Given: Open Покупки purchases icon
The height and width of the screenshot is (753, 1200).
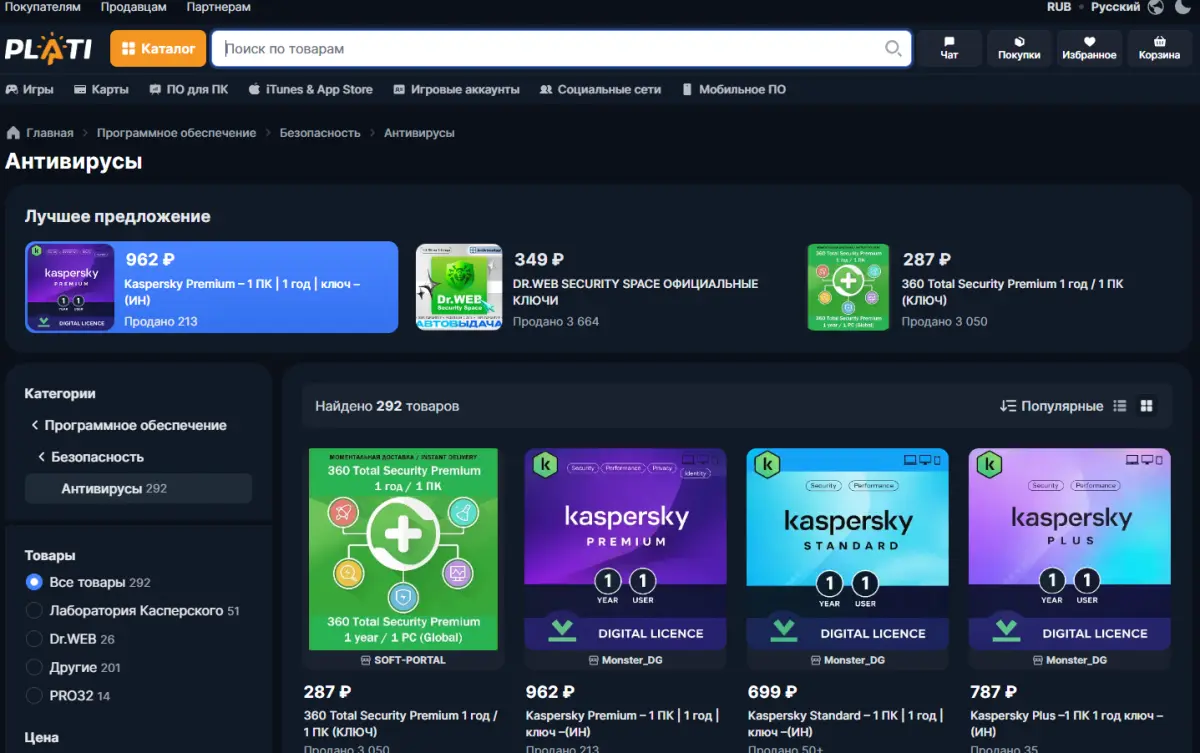Looking at the screenshot, I should 1019,48.
